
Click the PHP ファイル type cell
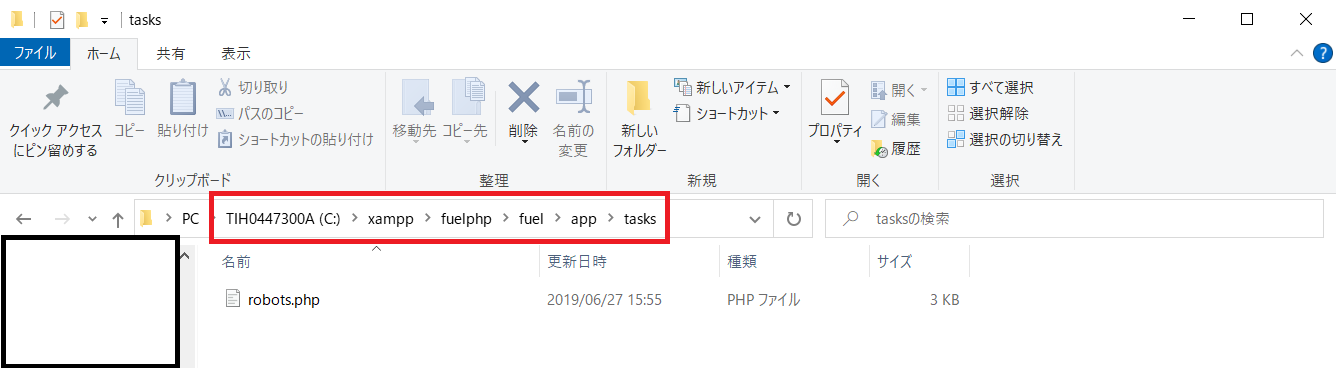coord(764,299)
